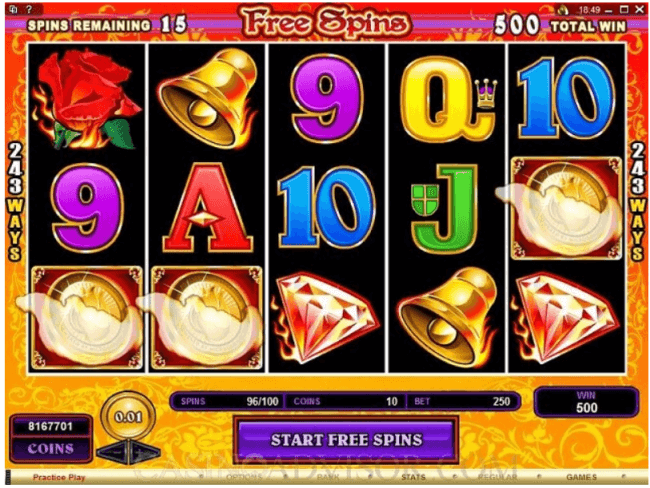Screen dimensions: 650x488
Task: Open the help question mark icon
Action: pos(29,9)
